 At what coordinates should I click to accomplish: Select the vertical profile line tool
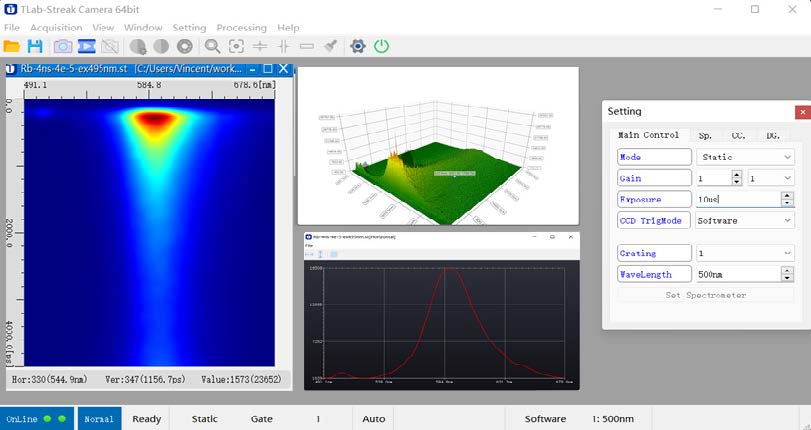click(x=284, y=46)
